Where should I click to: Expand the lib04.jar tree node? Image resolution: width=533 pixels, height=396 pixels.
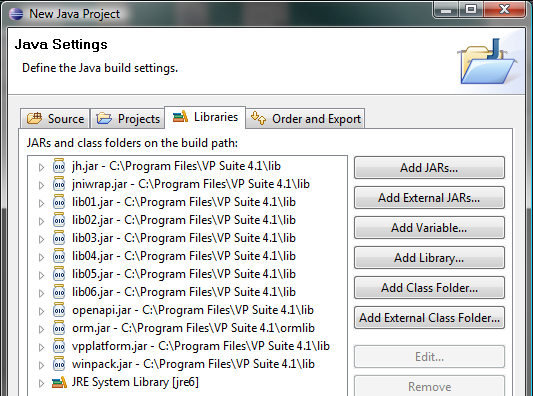[x=41, y=257]
